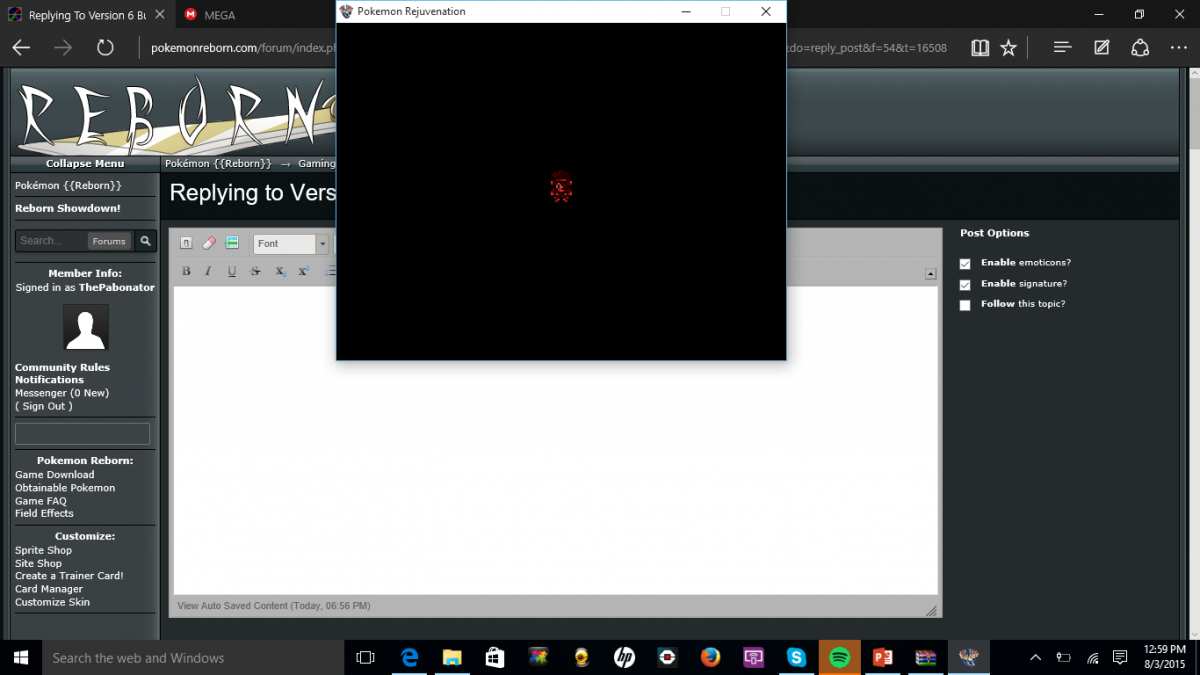Open Edge More actions menu
Screen dimensions: 1200x675
(x=1178, y=47)
